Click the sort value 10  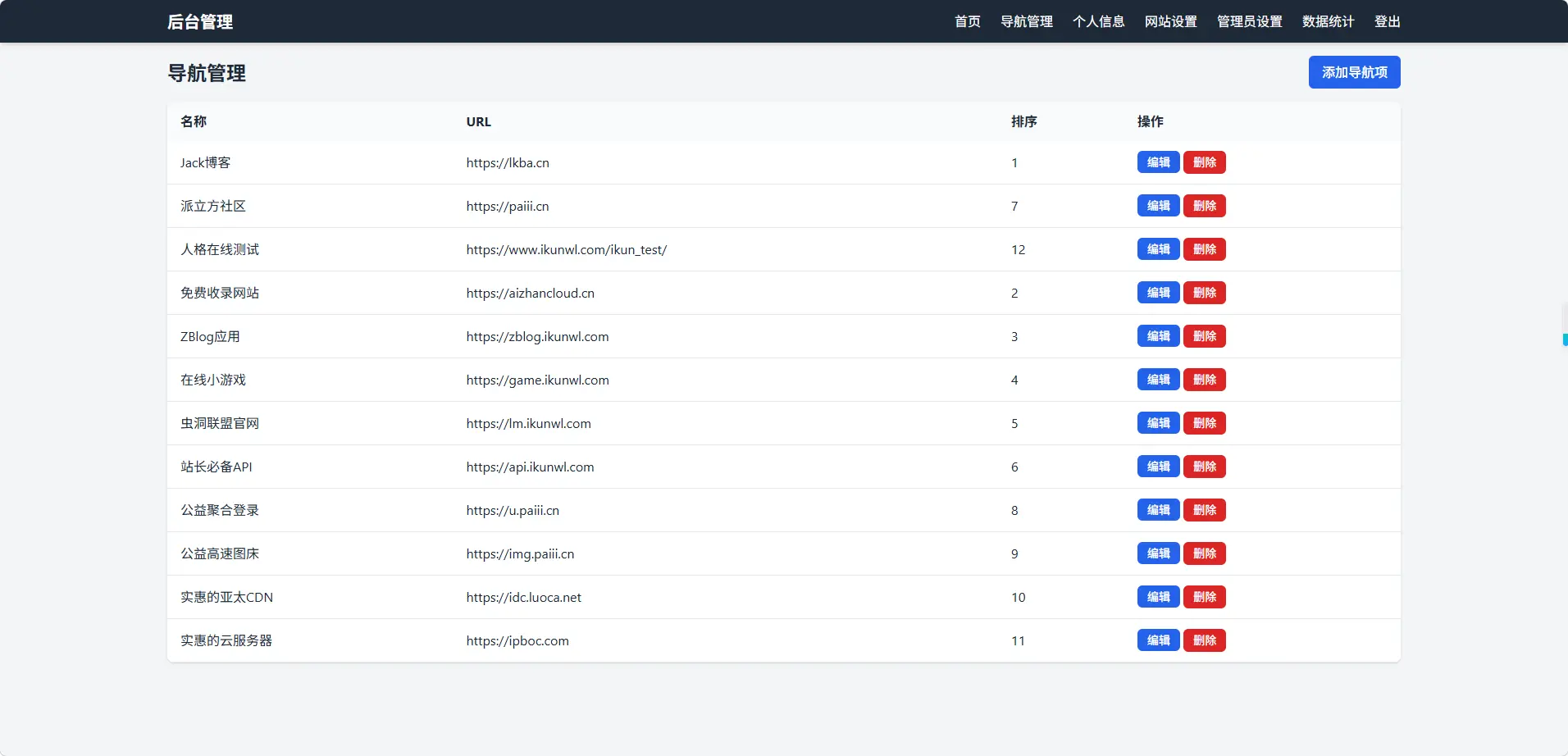pyautogui.click(x=1018, y=597)
